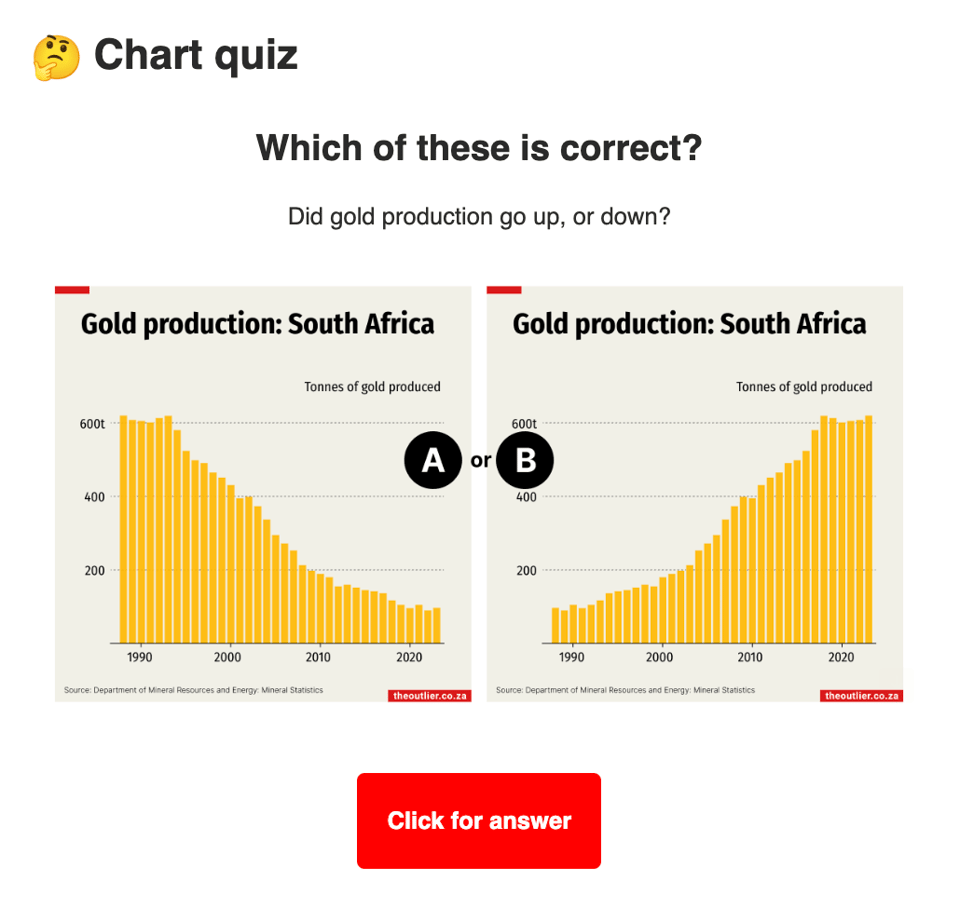Screen dimensions: 960x922
Task: Click the Chart quiz heading
Action: 196,55
